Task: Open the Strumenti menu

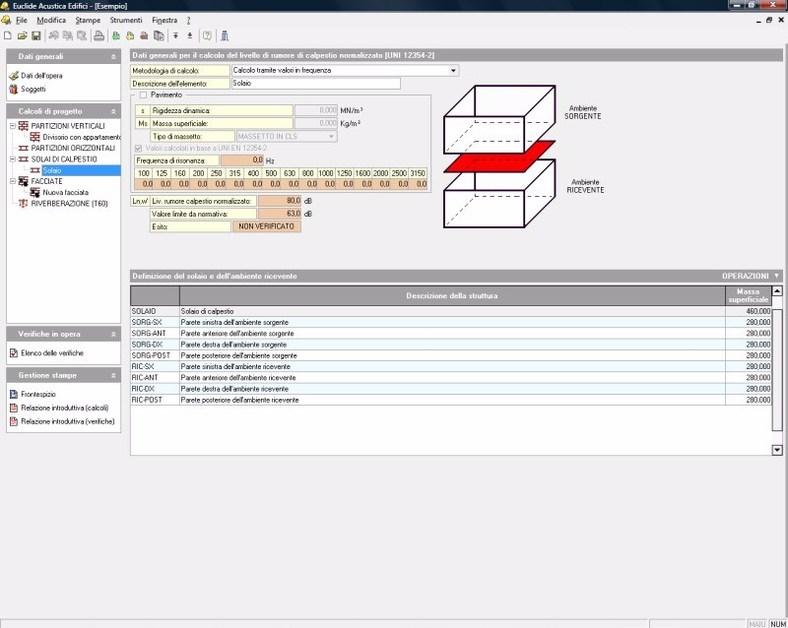Action: 126,20
